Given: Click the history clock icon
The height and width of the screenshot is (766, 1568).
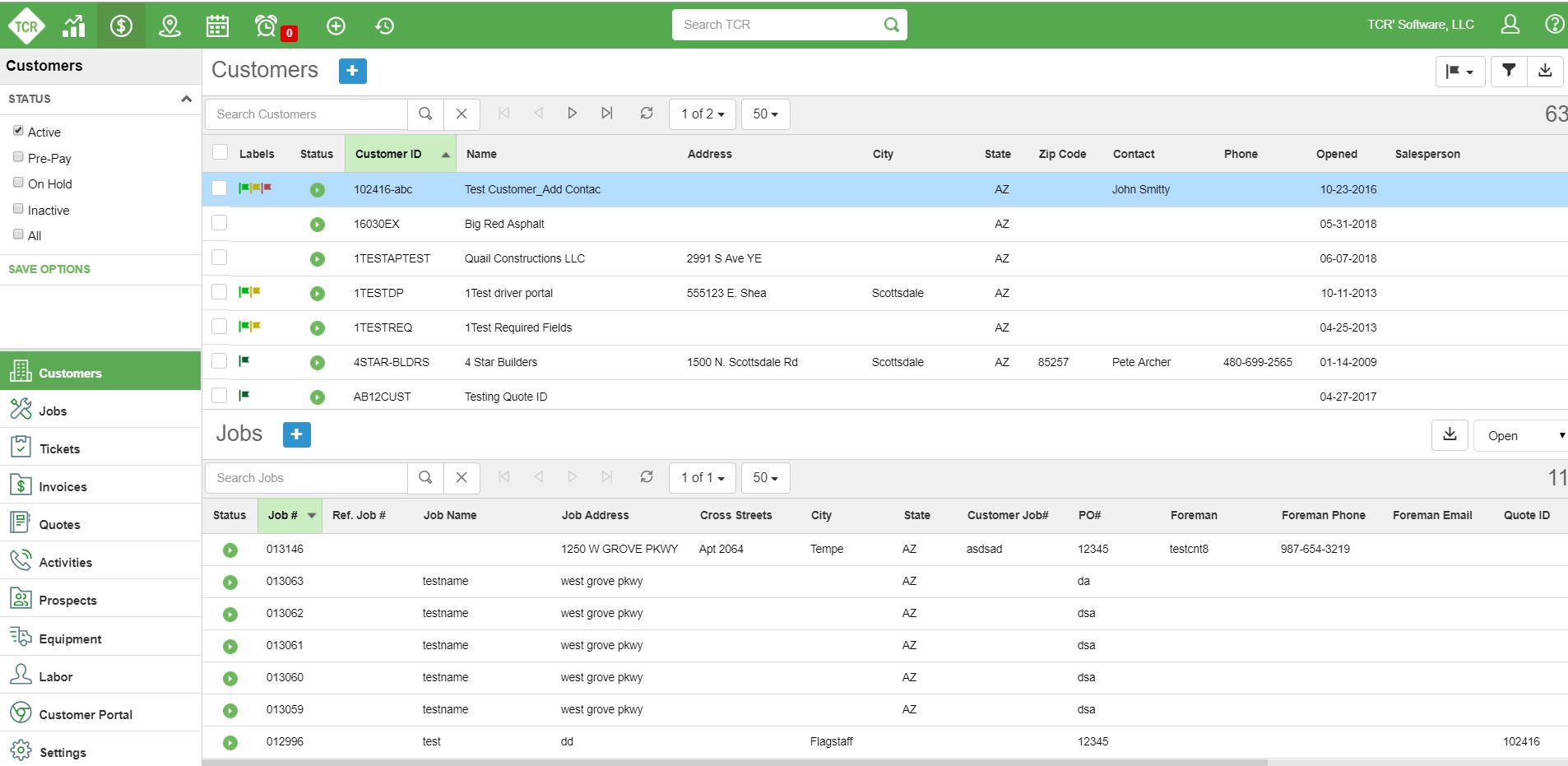Looking at the screenshot, I should pos(384,26).
